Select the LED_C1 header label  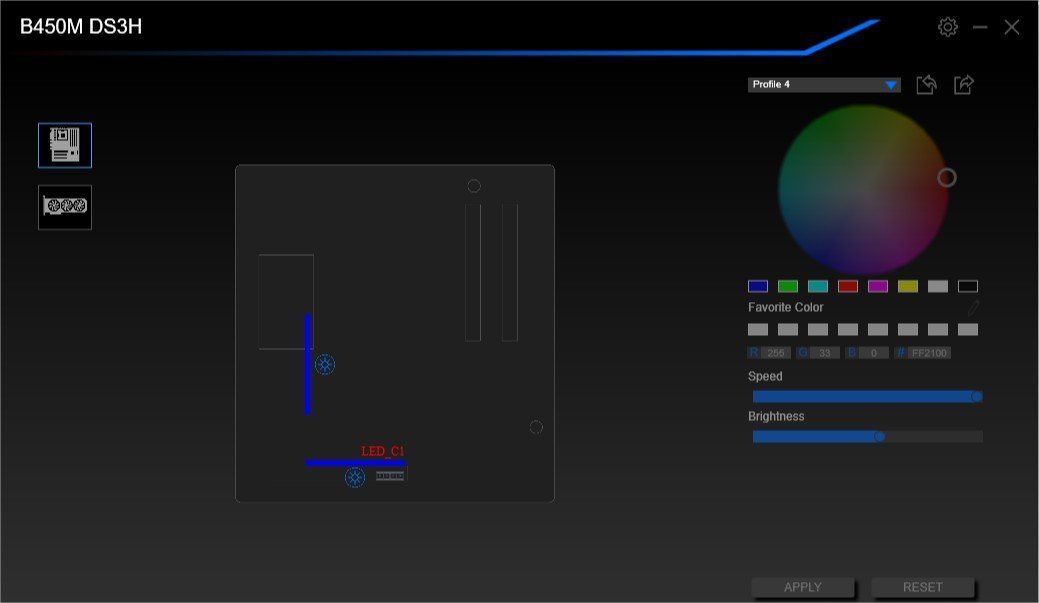tap(382, 451)
